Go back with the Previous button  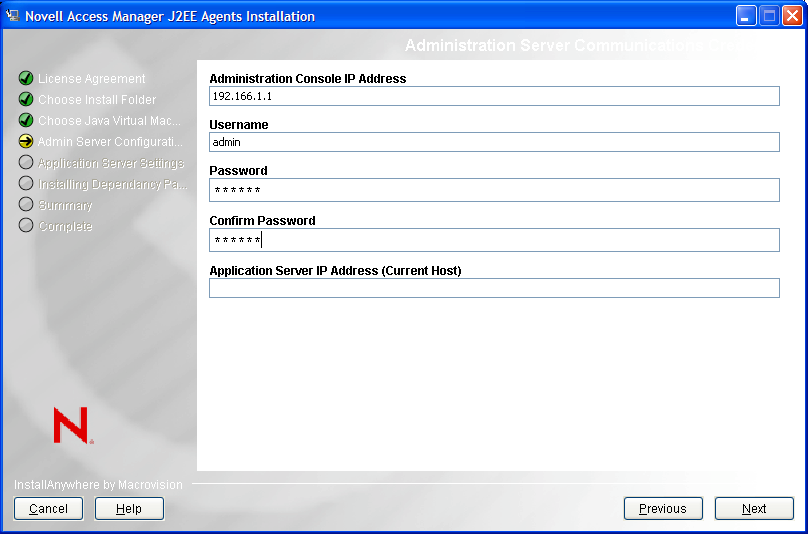663,509
